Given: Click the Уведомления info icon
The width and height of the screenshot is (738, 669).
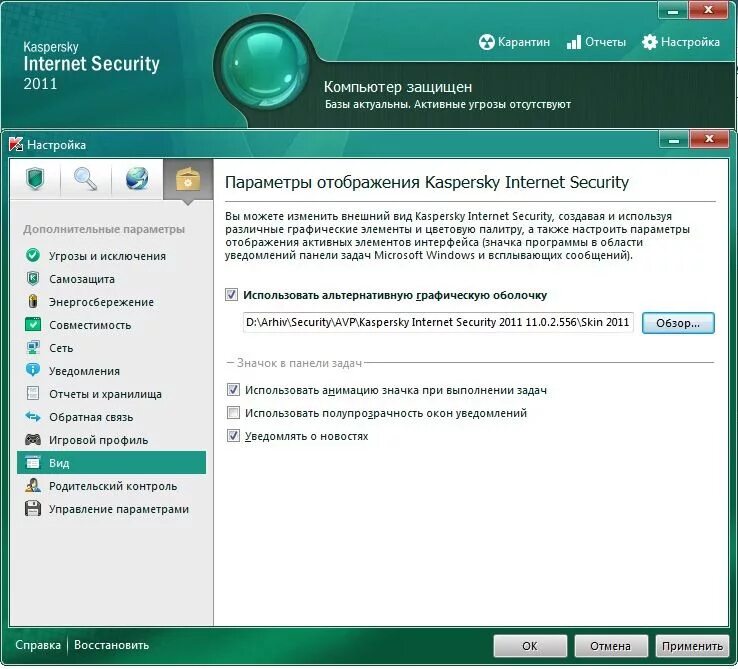Looking at the screenshot, I should pyautogui.click(x=32, y=370).
